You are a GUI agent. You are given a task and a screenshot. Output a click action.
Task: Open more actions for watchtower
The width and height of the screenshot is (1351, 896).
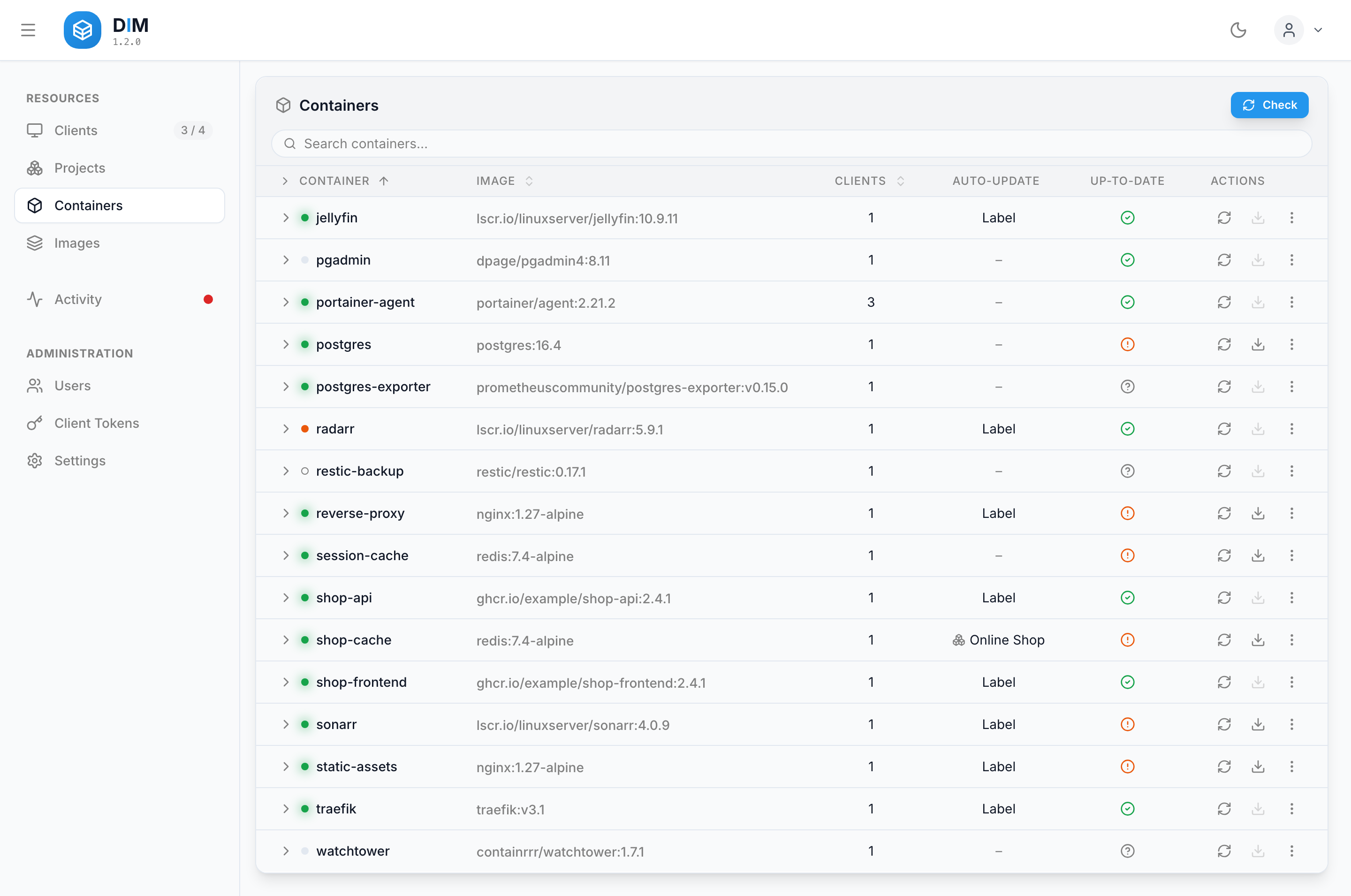click(x=1291, y=851)
